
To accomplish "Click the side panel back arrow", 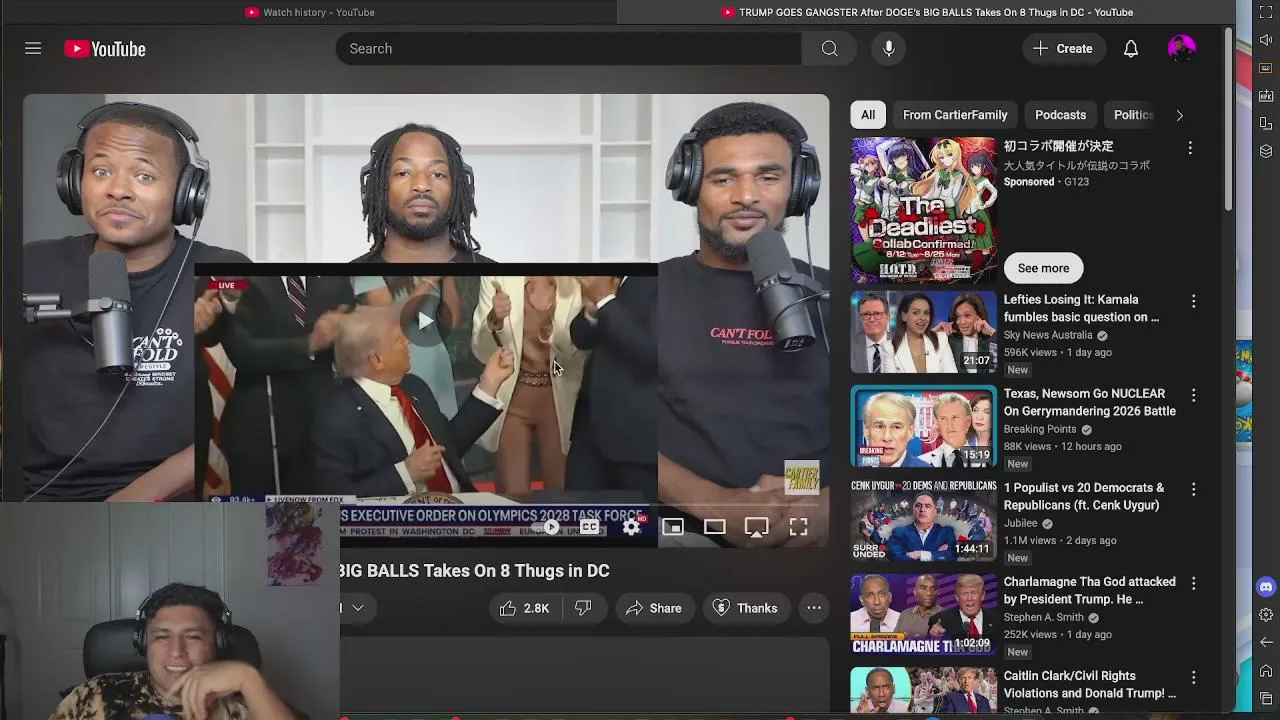I will 1266,642.
